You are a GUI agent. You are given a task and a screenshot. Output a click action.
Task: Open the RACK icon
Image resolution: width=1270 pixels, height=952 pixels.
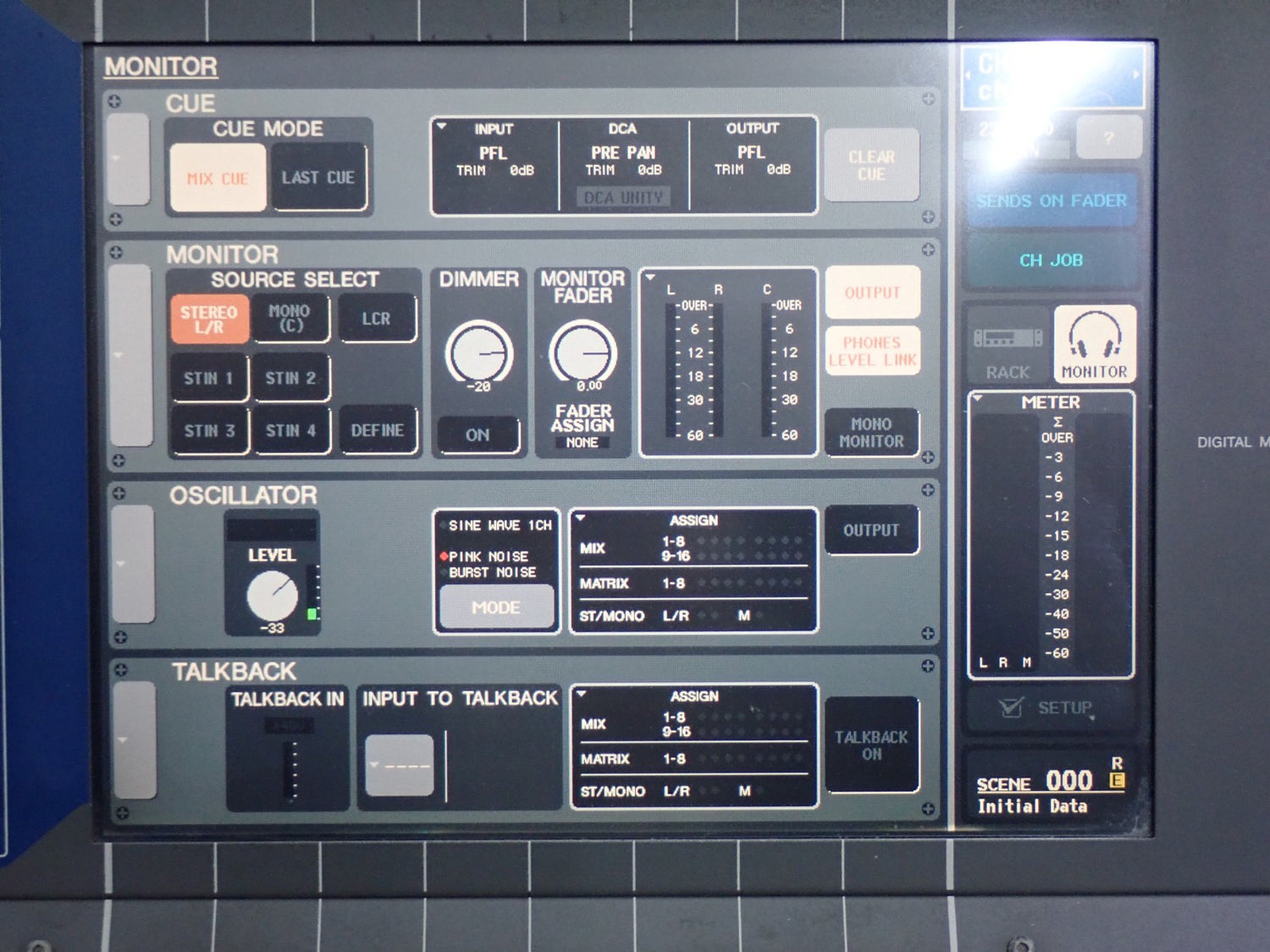tap(1008, 346)
